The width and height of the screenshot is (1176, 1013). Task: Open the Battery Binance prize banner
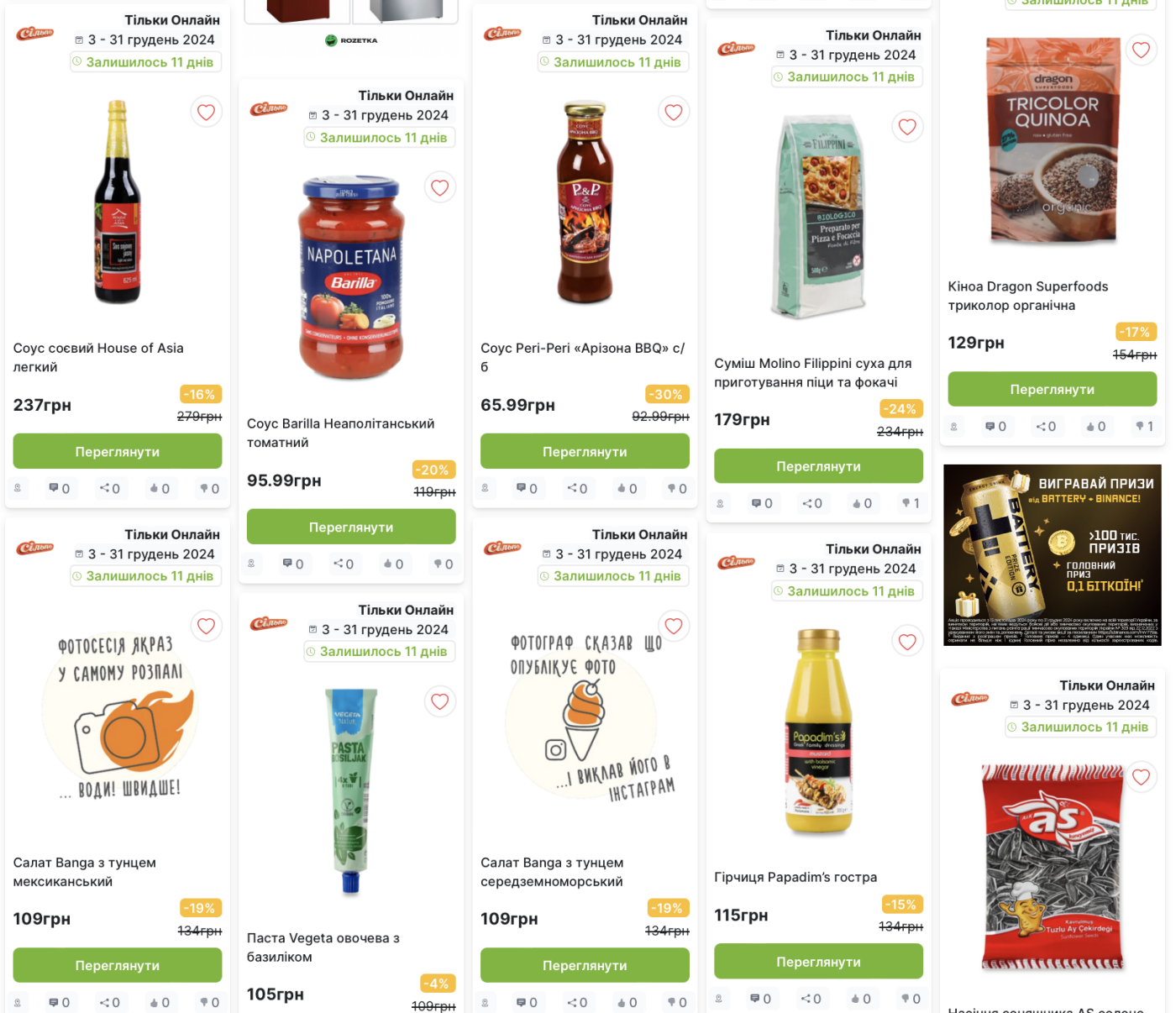pos(1052,555)
